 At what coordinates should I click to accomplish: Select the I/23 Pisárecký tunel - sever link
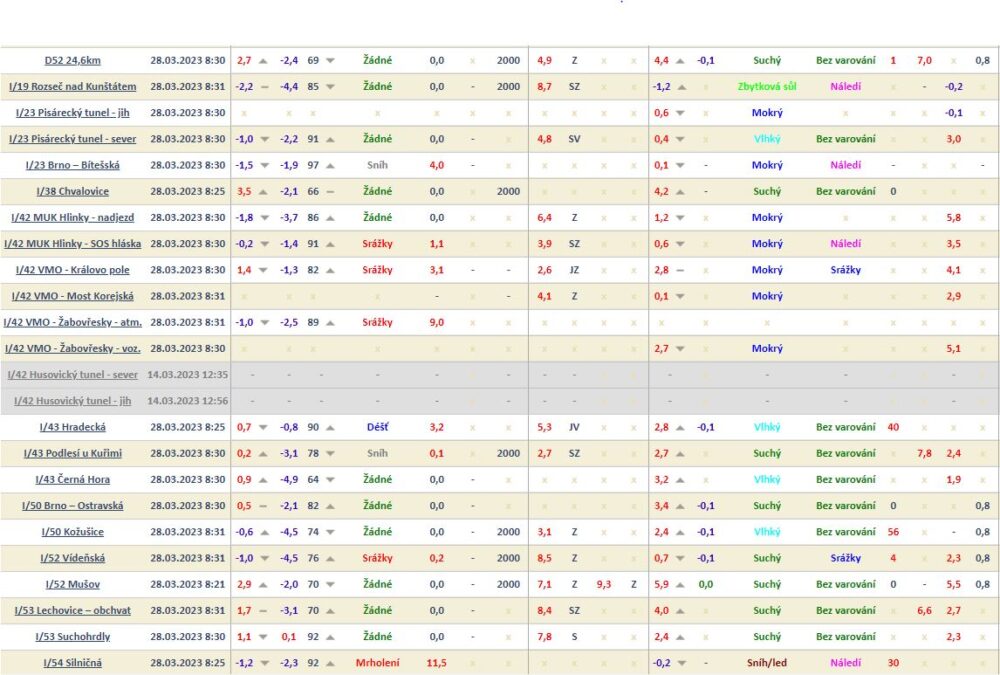point(72,139)
